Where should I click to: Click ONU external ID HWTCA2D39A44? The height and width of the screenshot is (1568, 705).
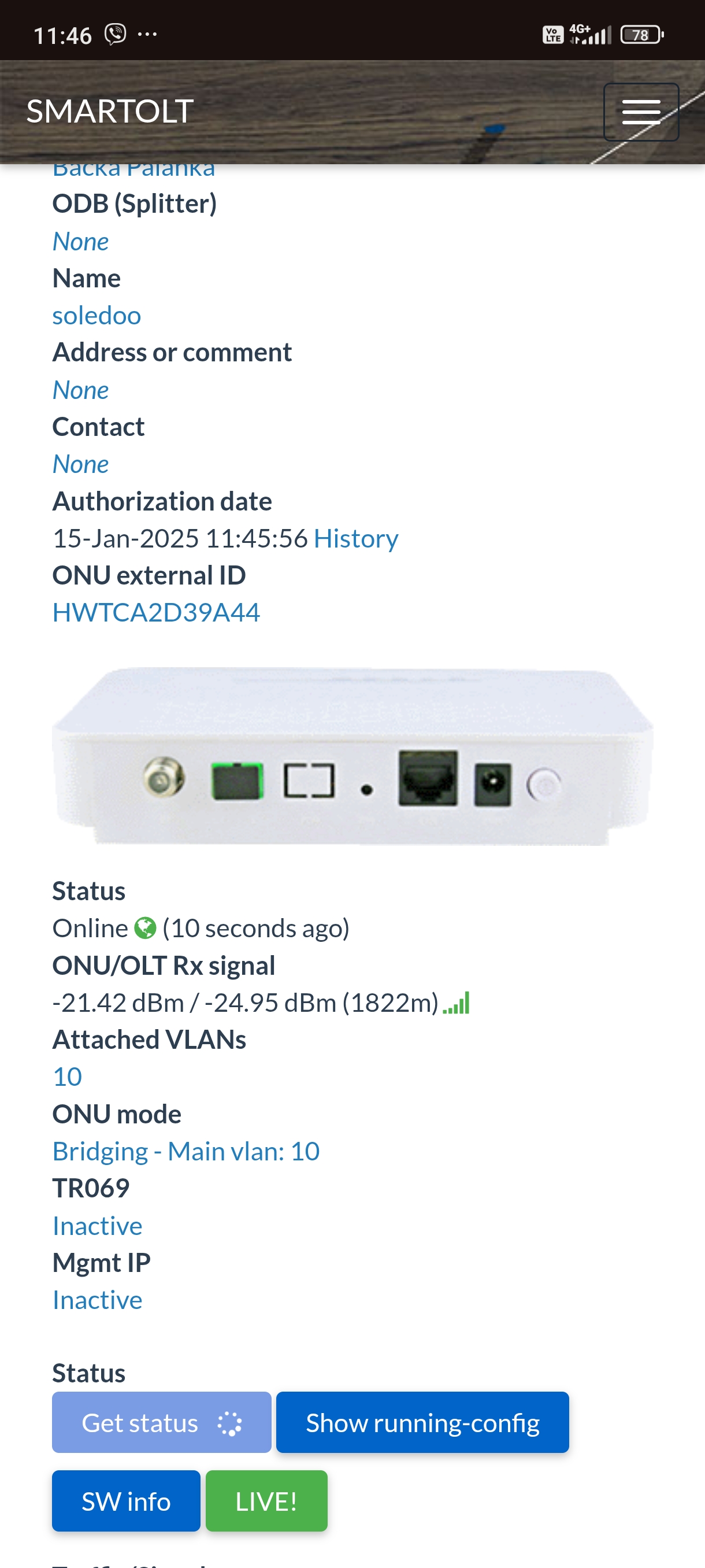click(x=157, y=612)
